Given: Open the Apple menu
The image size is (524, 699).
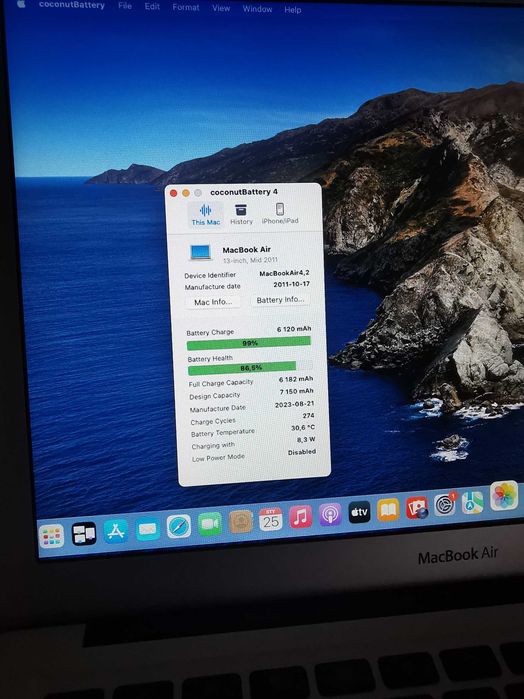Looking at the screenshot, I should [x=21, y=4].
